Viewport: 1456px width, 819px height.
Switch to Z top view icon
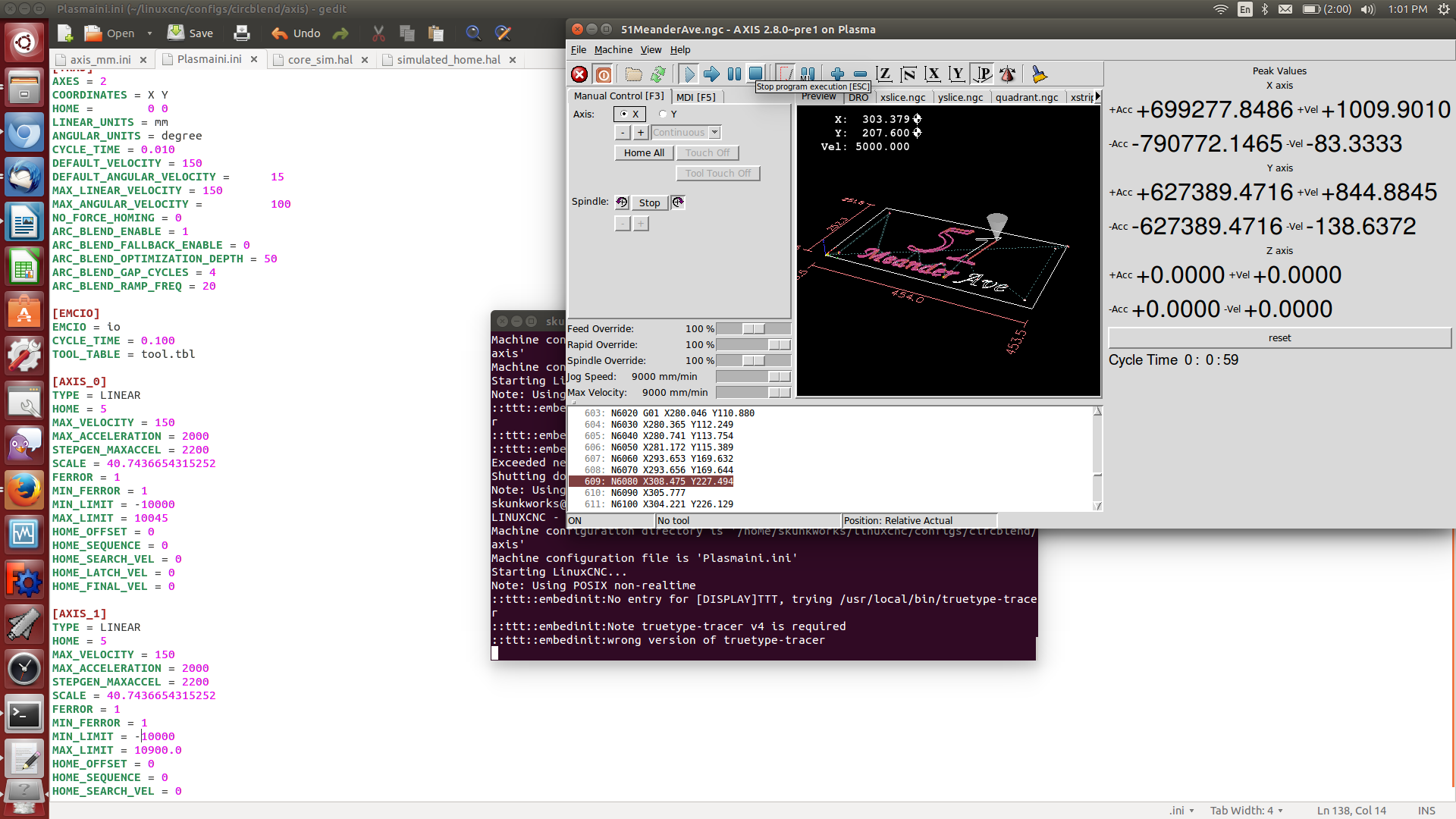[884, 74]
